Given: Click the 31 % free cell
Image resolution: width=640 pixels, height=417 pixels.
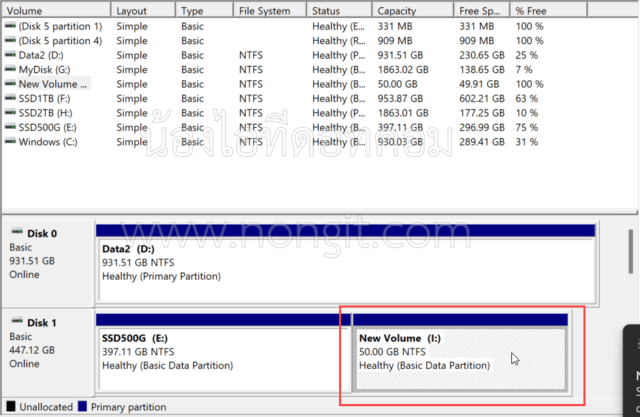Looking at the screenshot, I should tap(527, 142).
